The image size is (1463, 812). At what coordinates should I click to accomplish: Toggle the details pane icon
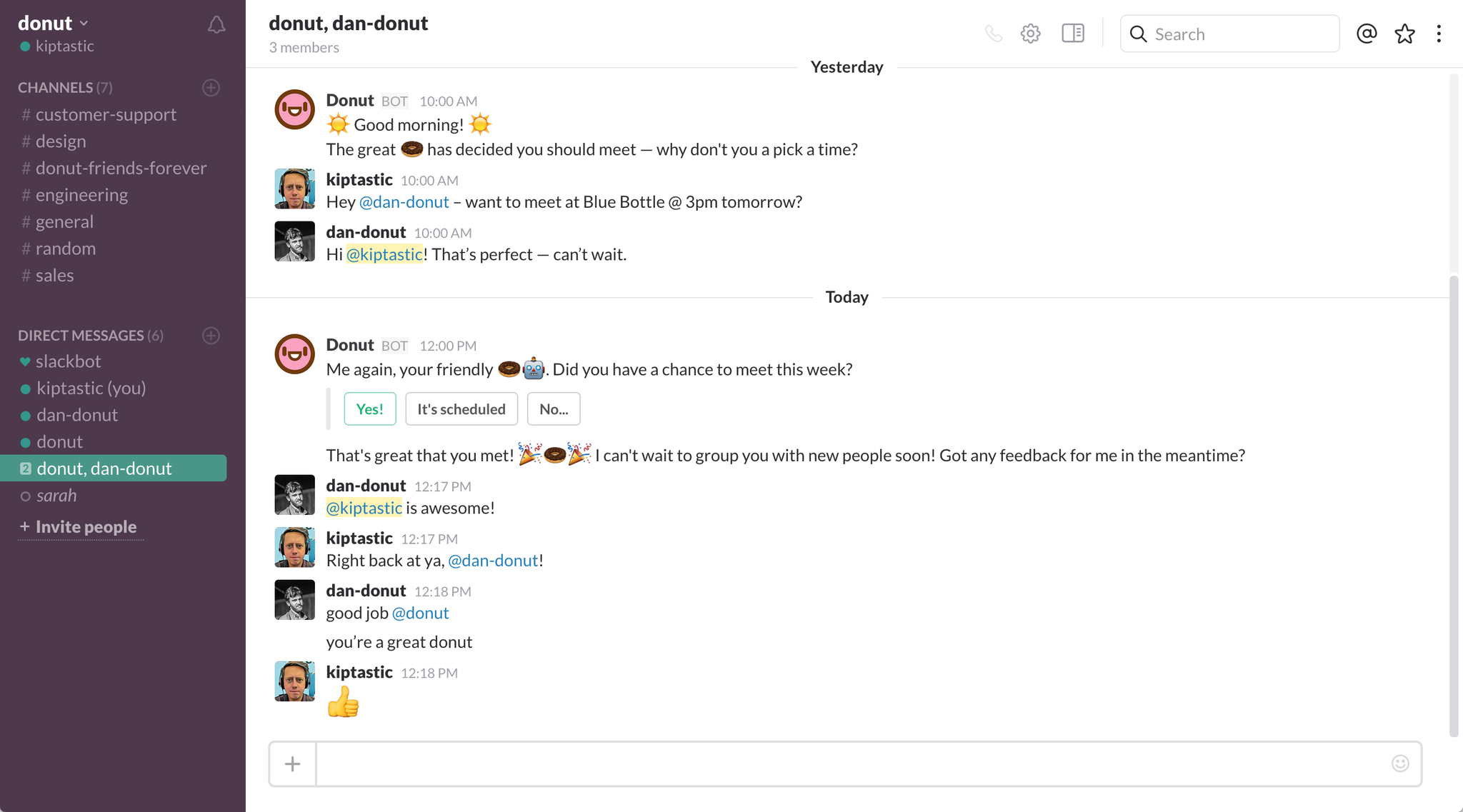coord(1073,34)
